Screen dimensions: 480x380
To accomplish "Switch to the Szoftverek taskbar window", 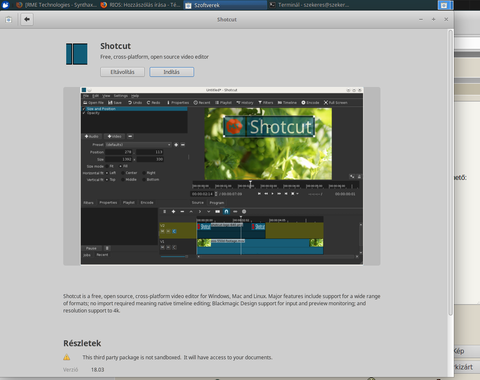I will tap(225, 5).
